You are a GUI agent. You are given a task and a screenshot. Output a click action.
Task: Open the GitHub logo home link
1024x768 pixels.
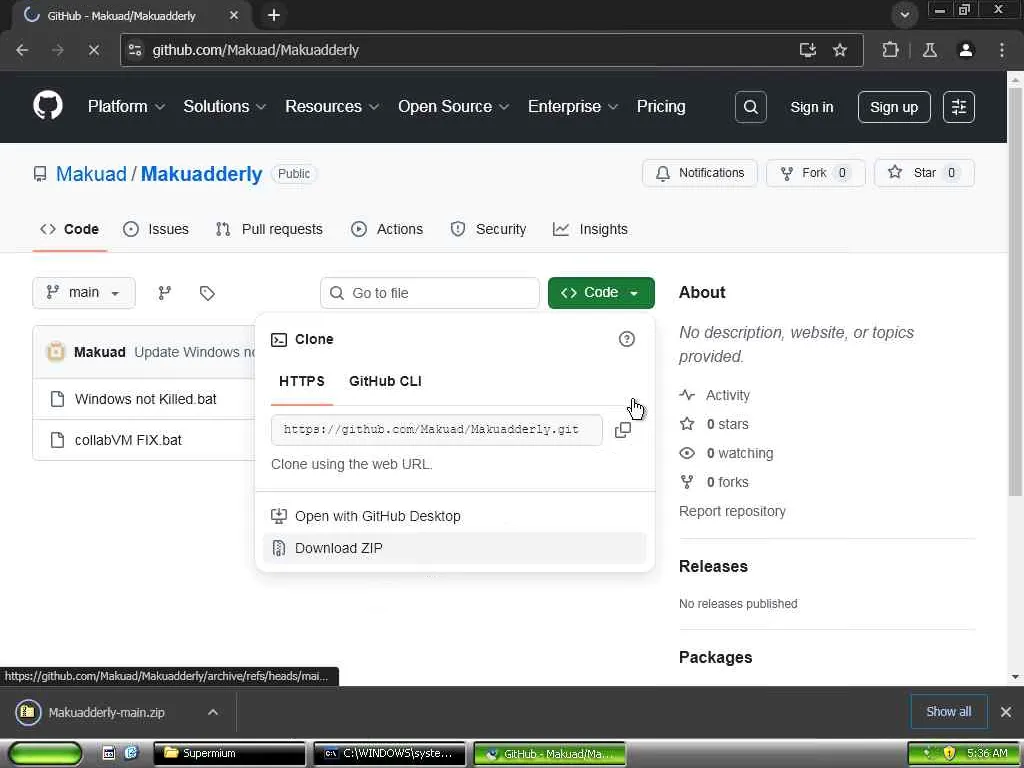pyautogui.click(x=48, y=106)
